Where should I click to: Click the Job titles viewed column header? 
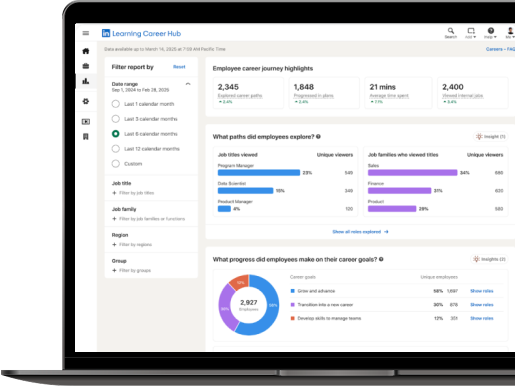238,155
